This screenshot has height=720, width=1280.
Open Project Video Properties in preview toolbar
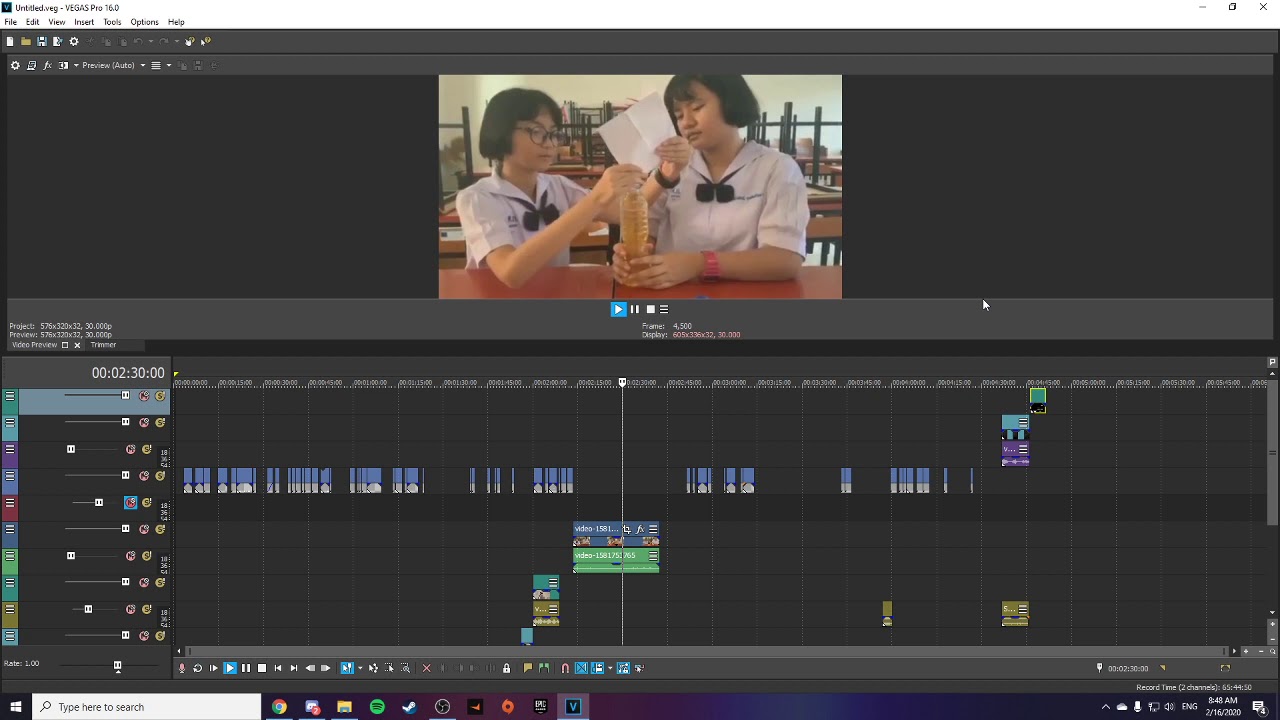tap(15, 65)
